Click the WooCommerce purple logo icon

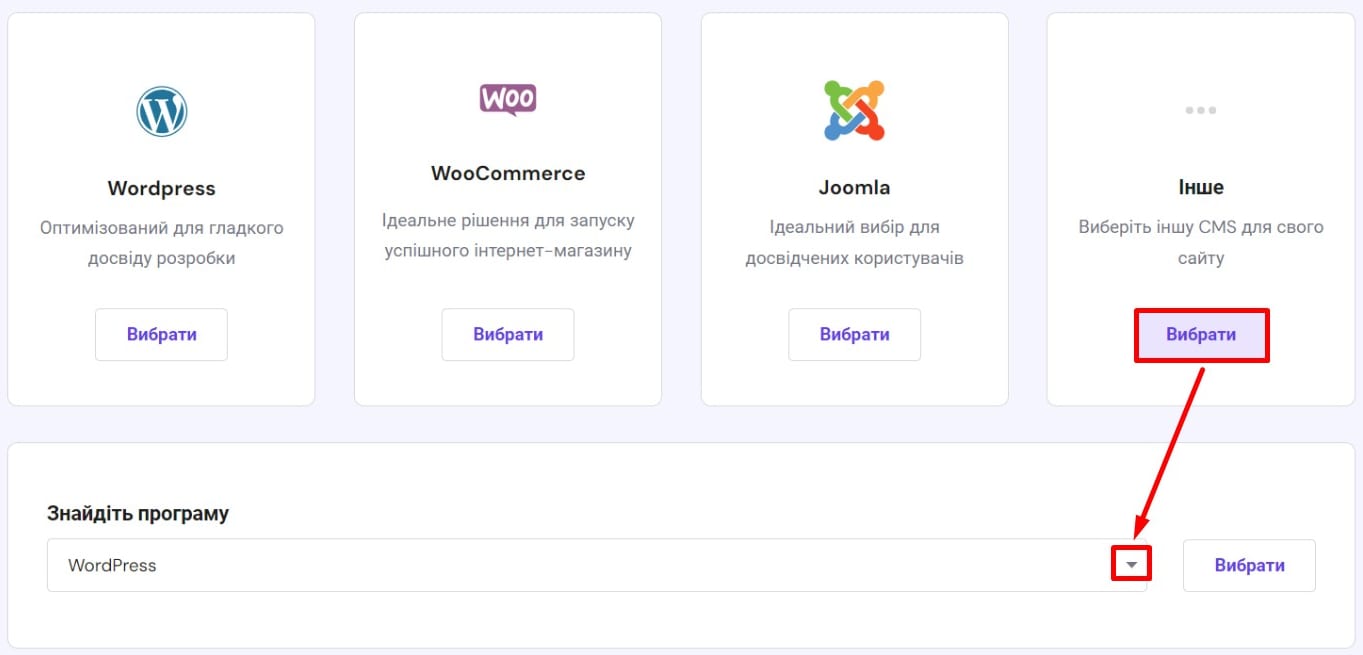tap(508, 99)
